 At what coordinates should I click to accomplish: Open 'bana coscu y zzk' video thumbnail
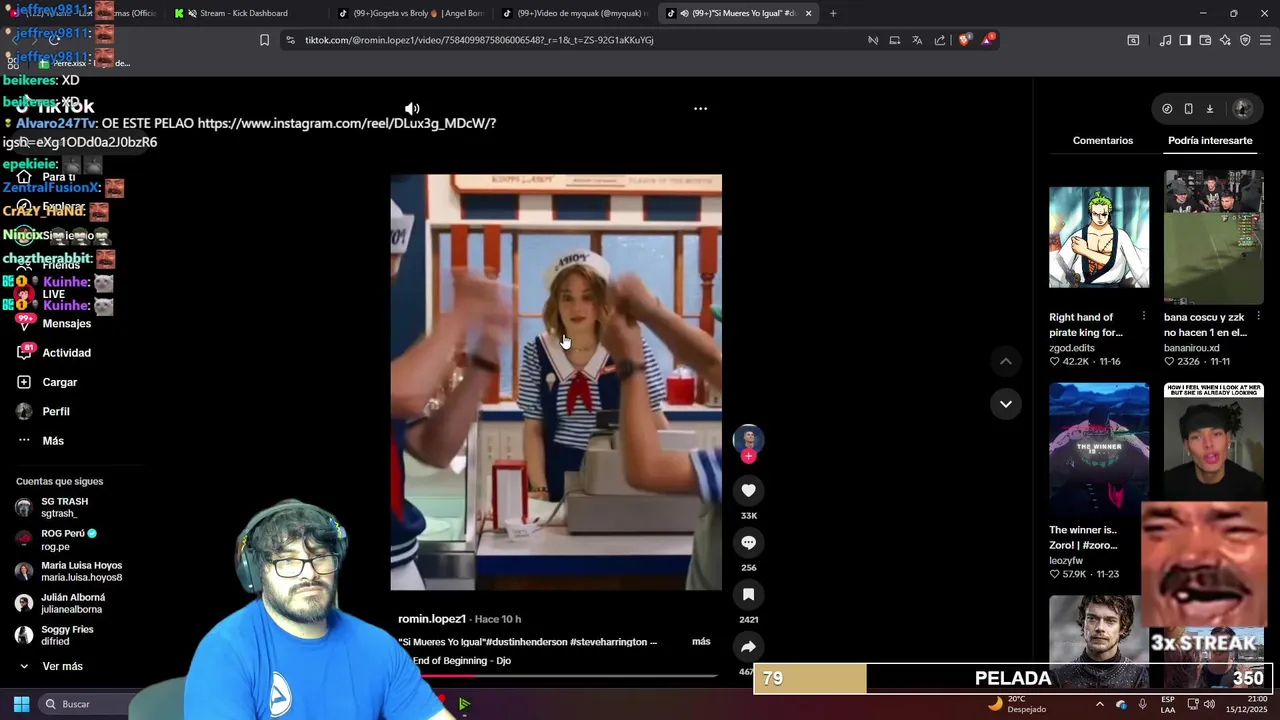click(x=1214, y=237)
